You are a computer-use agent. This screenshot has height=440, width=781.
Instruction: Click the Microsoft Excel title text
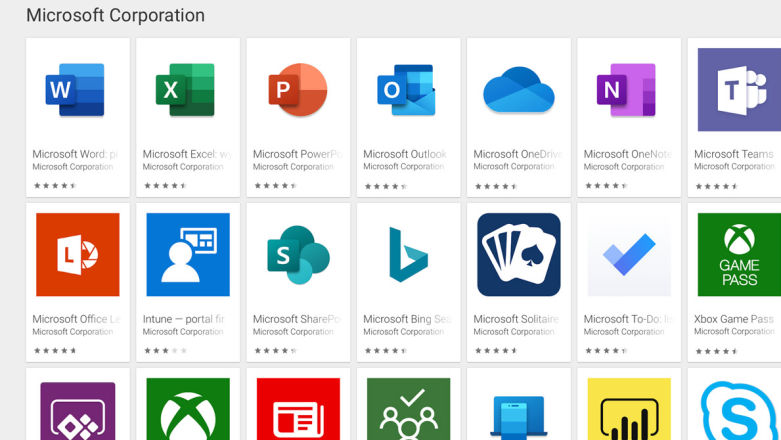point(187,154)
